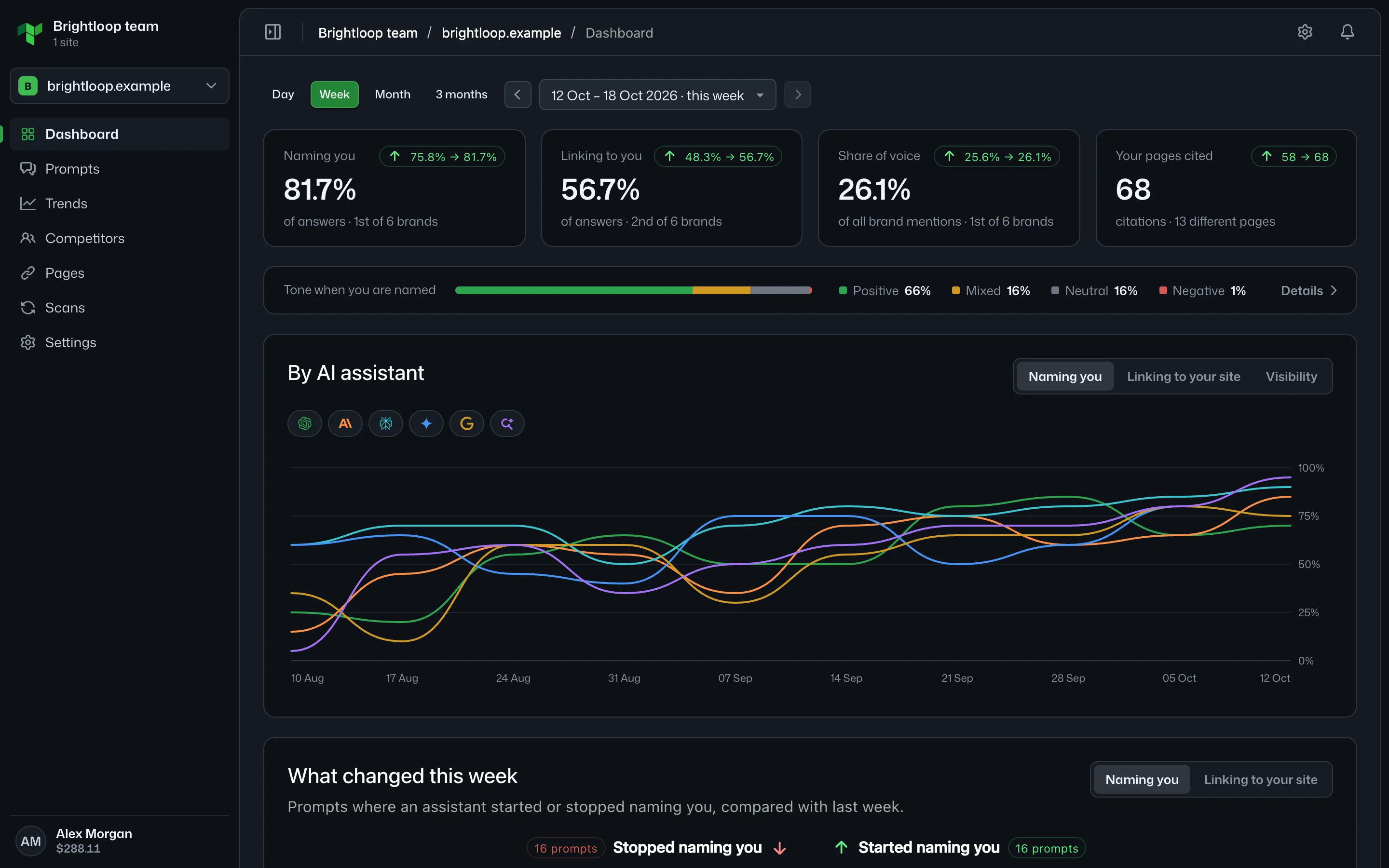
Task: Toggle the ChatGPT assistant filter chip
Action: tap(305, 424)
